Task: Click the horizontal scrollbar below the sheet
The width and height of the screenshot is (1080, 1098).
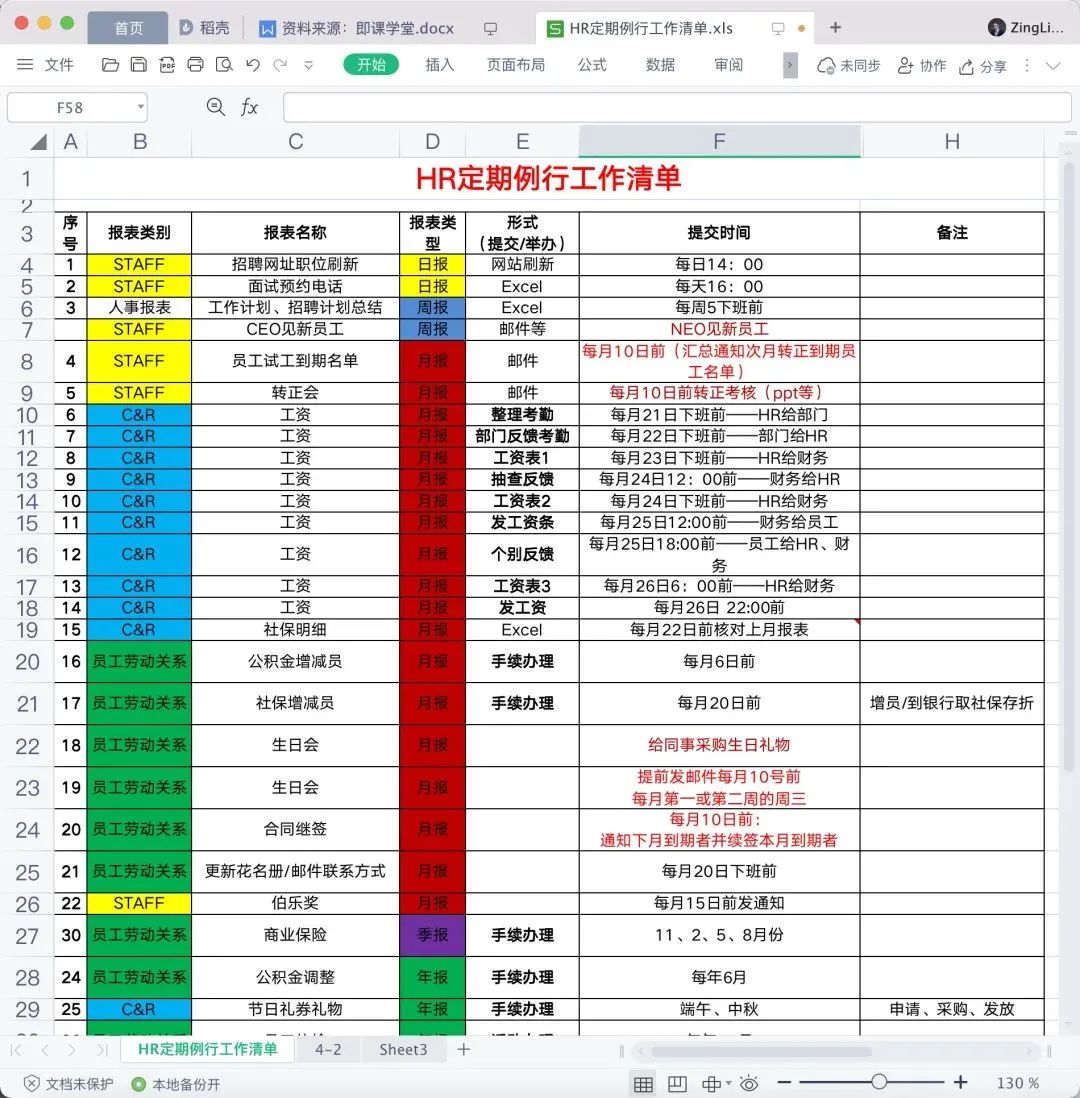Action: point(762,1051)
